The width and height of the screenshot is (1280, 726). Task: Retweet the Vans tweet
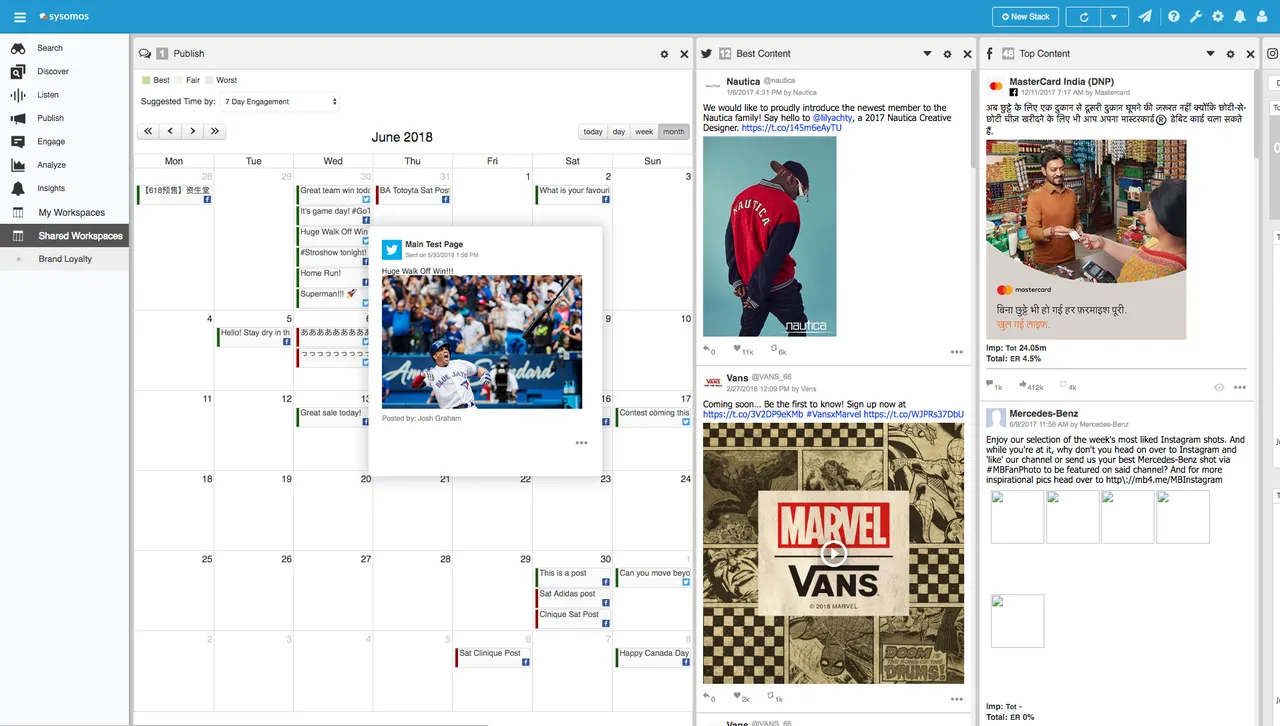[x=771, y=696]
